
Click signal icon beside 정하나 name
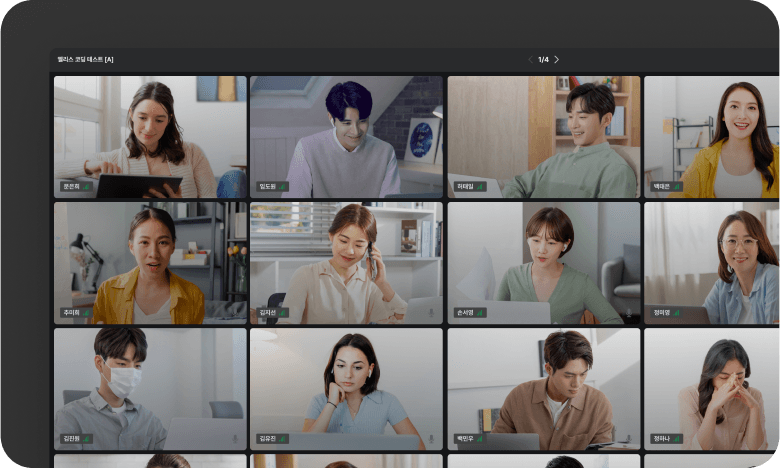pos(677,438)
